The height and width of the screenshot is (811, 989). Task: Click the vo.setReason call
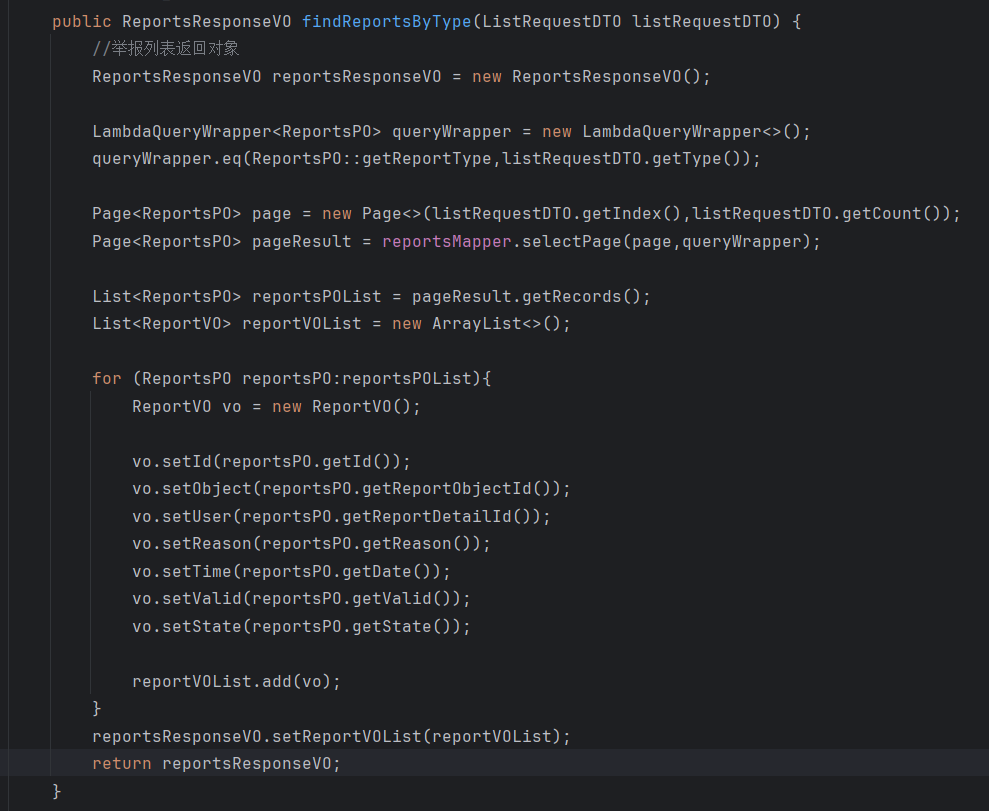point(192,543)
